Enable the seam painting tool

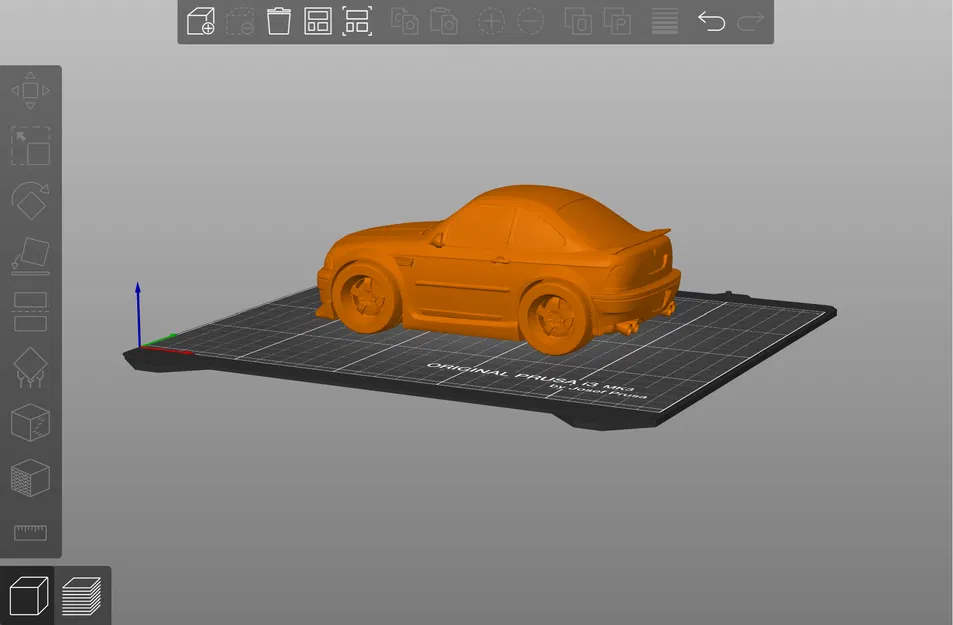coord(31,423)
